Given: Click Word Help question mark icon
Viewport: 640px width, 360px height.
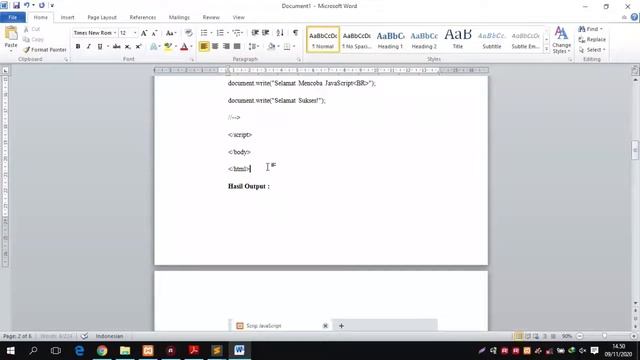Looking at the screenshot, I should pyautogui.click(x=634, y=17).
